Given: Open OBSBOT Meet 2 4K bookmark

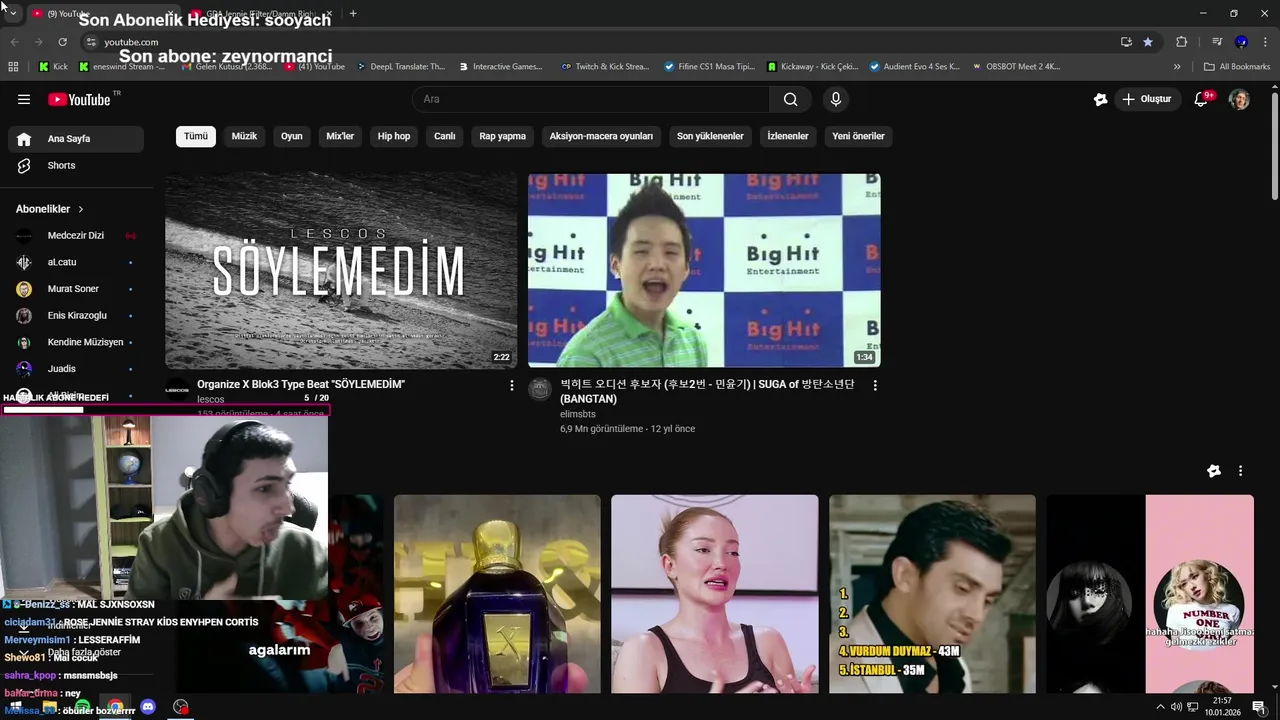Looking at the screenshot, I should (1015, 67).
